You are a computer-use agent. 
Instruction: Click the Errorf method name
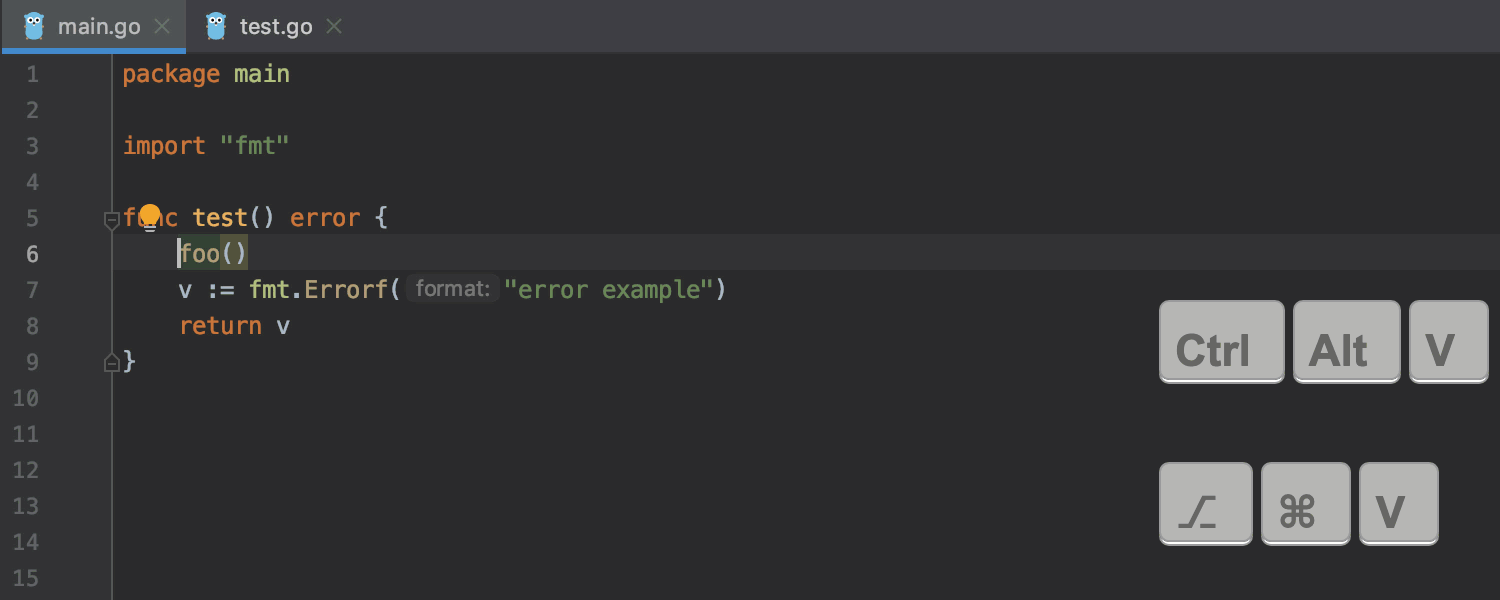tap(346, 290)
